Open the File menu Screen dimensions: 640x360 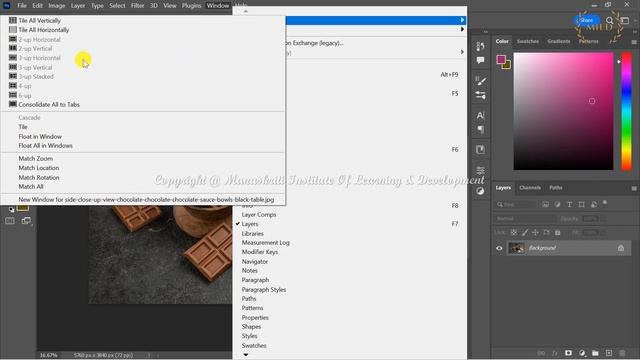(x=22, y=5)
